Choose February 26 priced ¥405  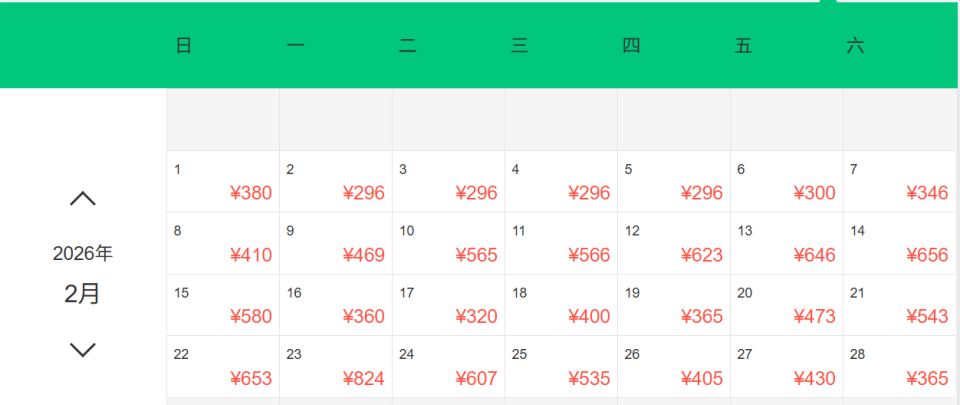(x=674, y=367)
